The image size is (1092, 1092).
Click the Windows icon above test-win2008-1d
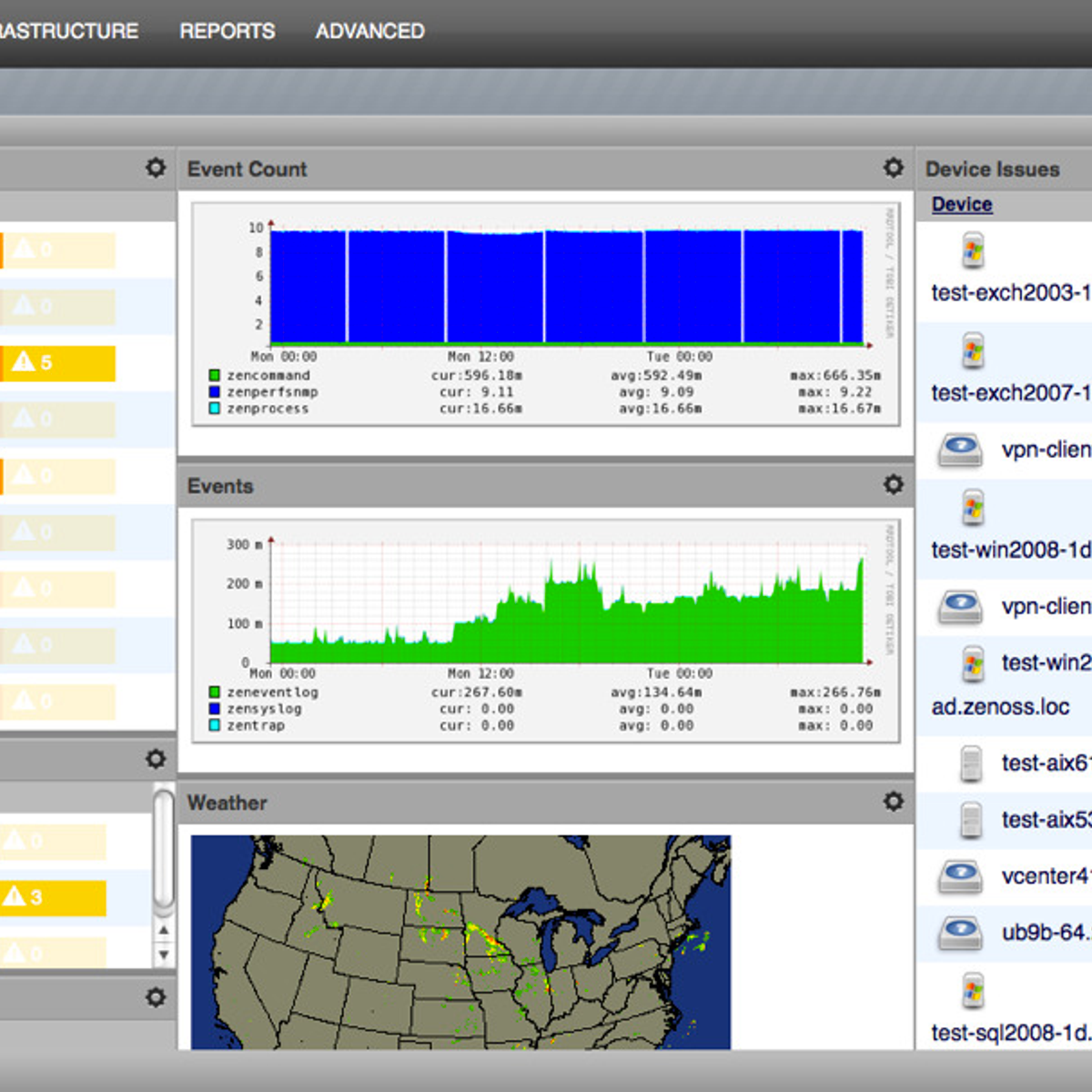coord(973,508)
